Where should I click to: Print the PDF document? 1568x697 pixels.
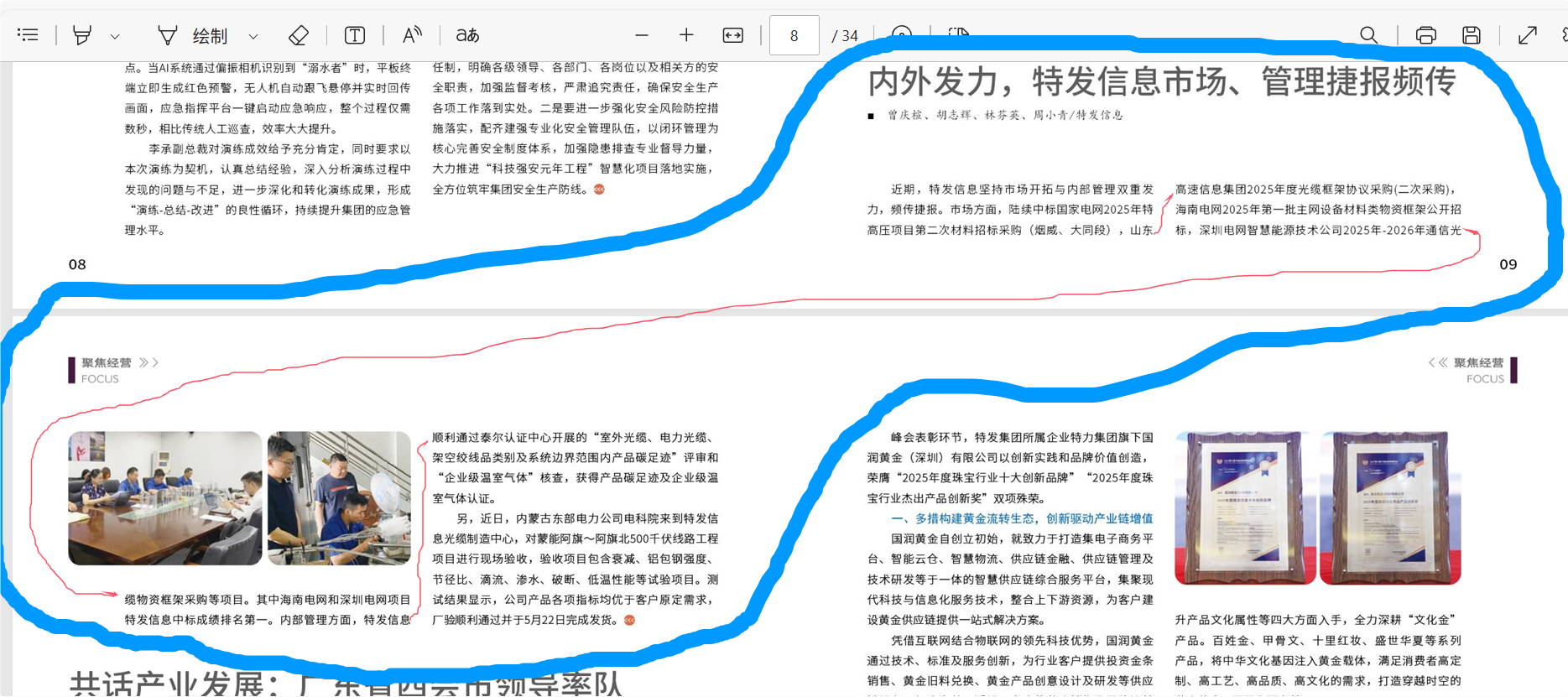1426,35
